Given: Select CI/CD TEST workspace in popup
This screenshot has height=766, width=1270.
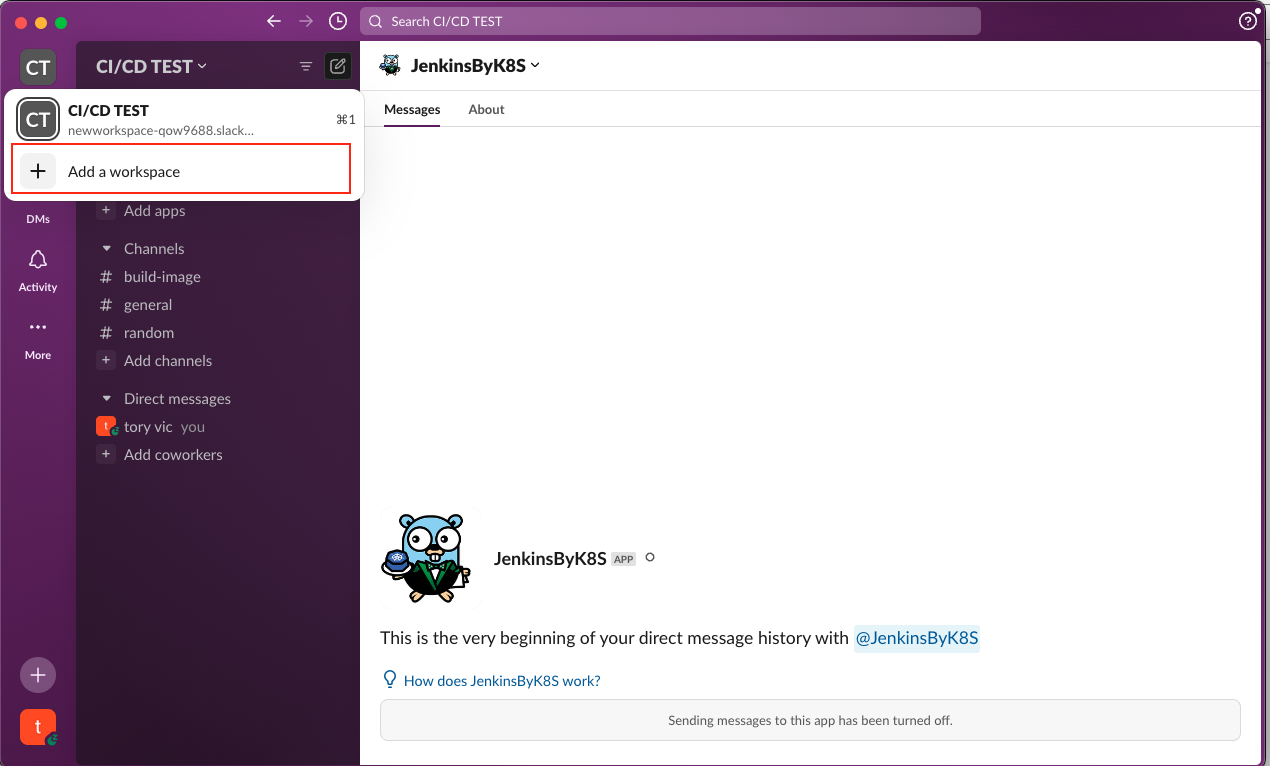Looking at the screenshot, I should pyautogui.click(x=185, y=120).
